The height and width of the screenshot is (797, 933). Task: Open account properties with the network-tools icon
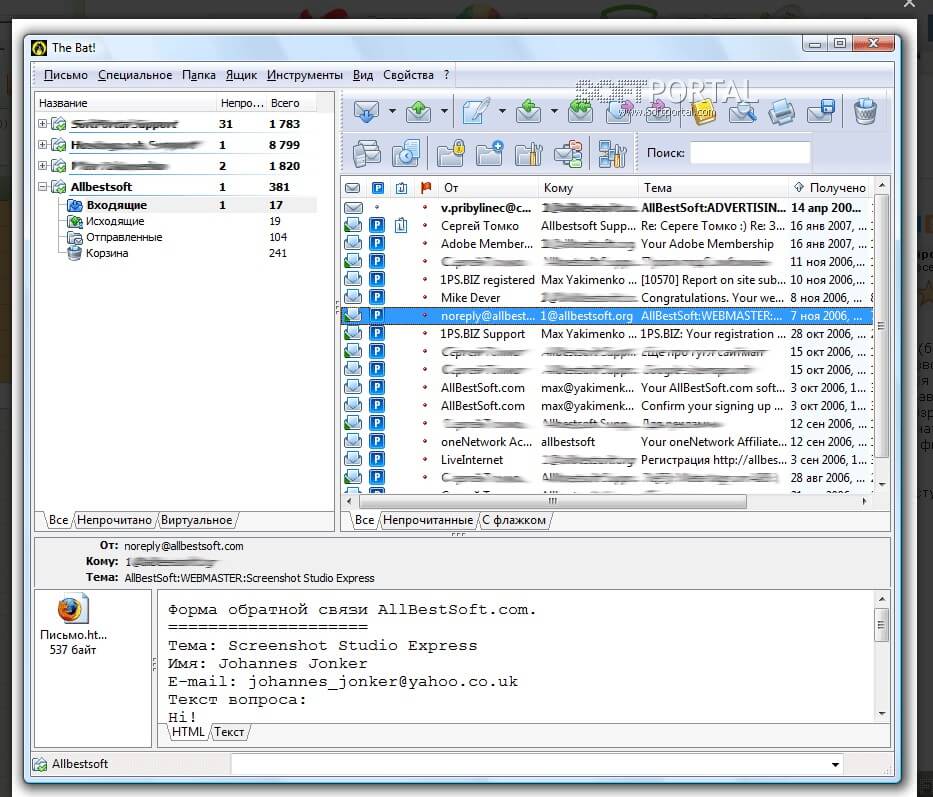tap(612, 154)
